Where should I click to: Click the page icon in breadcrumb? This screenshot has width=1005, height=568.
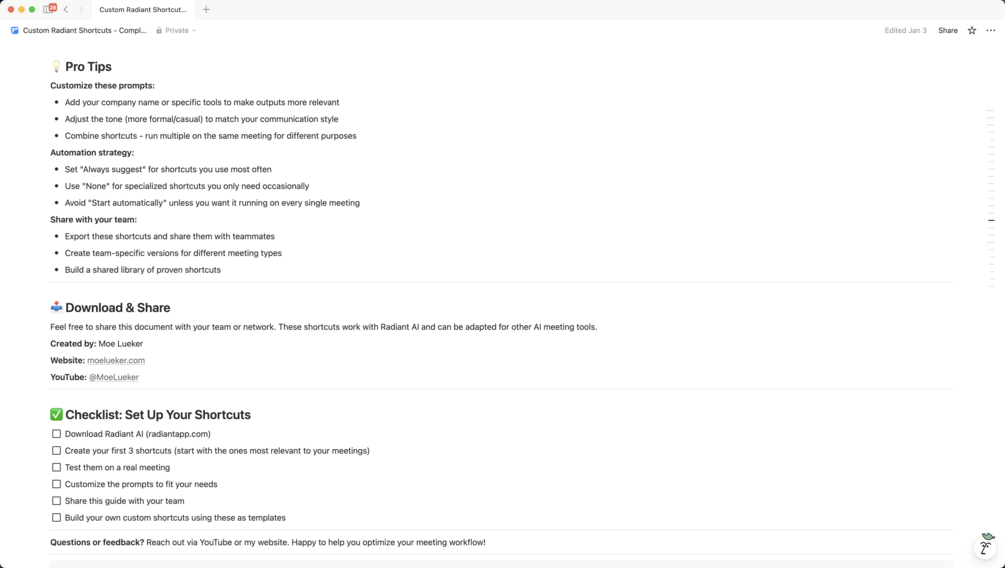point(15,30)
